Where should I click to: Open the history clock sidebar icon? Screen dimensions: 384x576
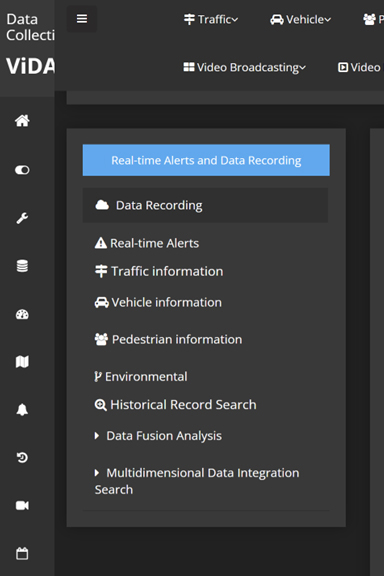[22, 457]
